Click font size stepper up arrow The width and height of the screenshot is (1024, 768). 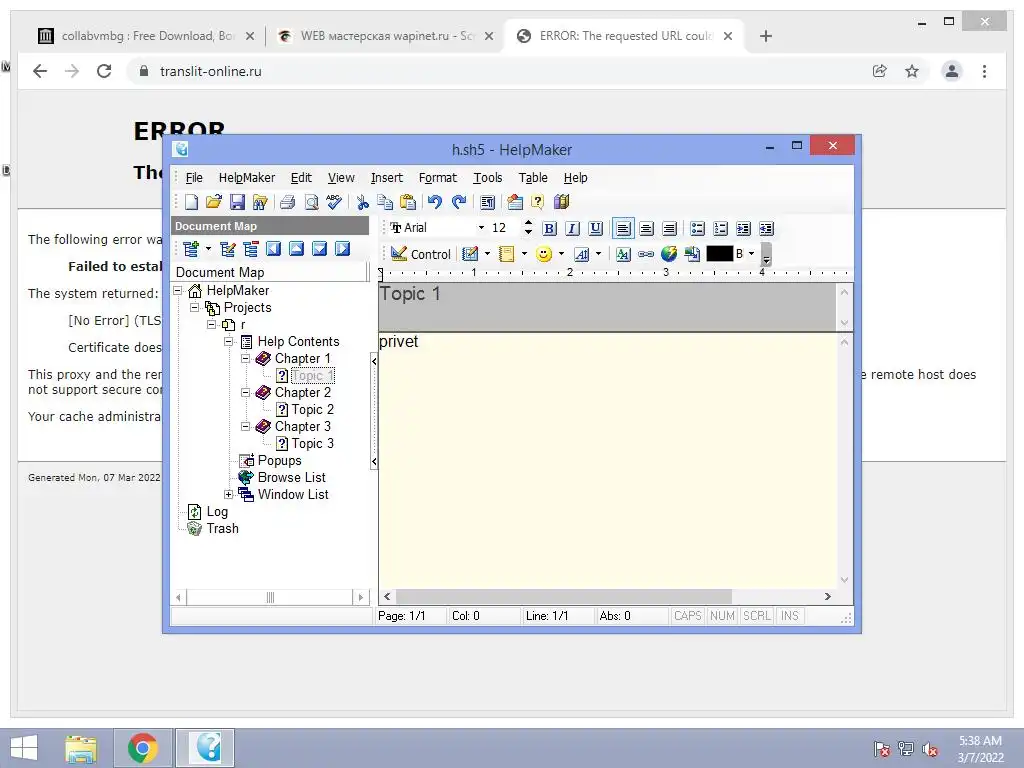(x=528, y=223)
